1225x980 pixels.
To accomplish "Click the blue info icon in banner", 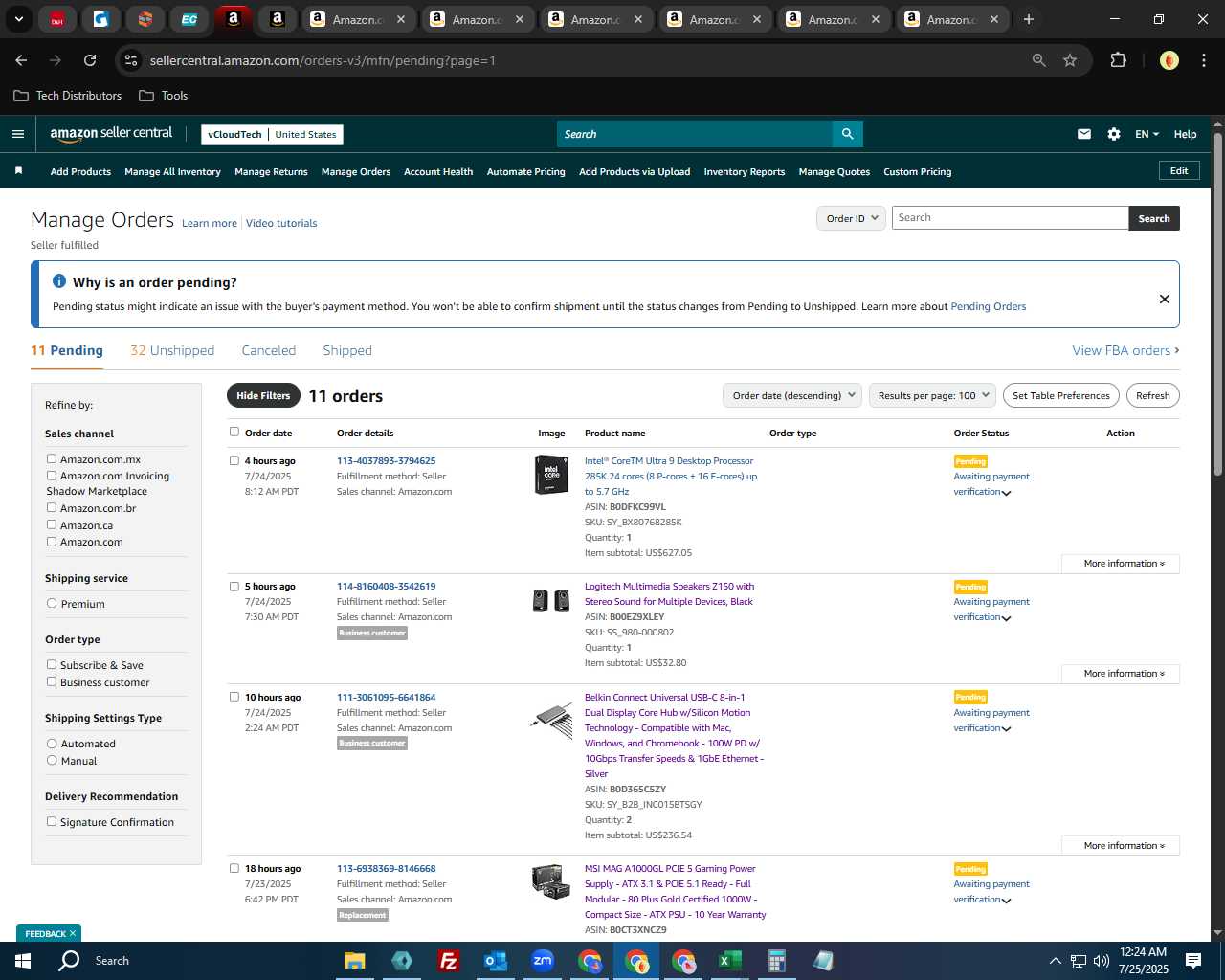I will point(59,281).
